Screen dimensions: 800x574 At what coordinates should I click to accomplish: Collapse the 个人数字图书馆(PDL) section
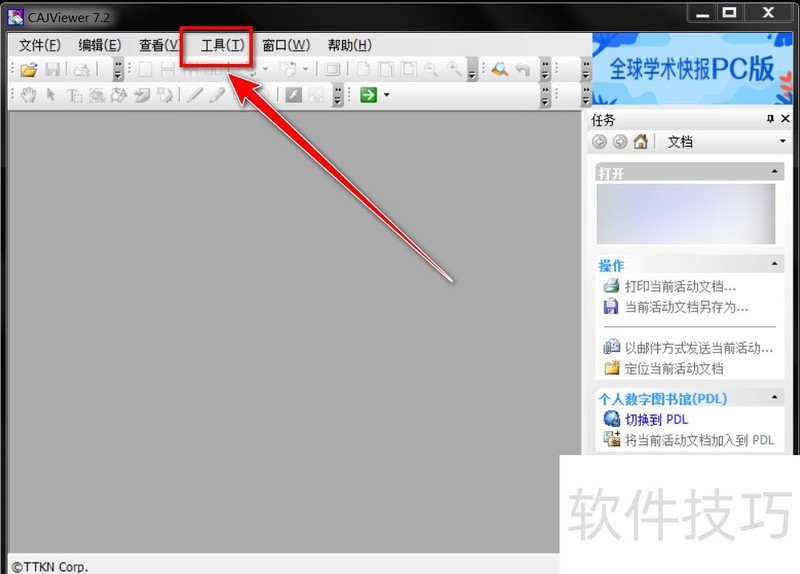(x=777, y=398)
